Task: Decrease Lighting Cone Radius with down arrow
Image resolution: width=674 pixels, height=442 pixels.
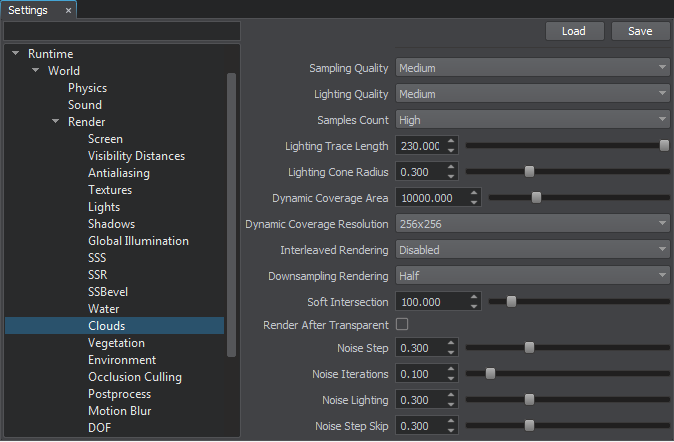Action: click(451, 177)
